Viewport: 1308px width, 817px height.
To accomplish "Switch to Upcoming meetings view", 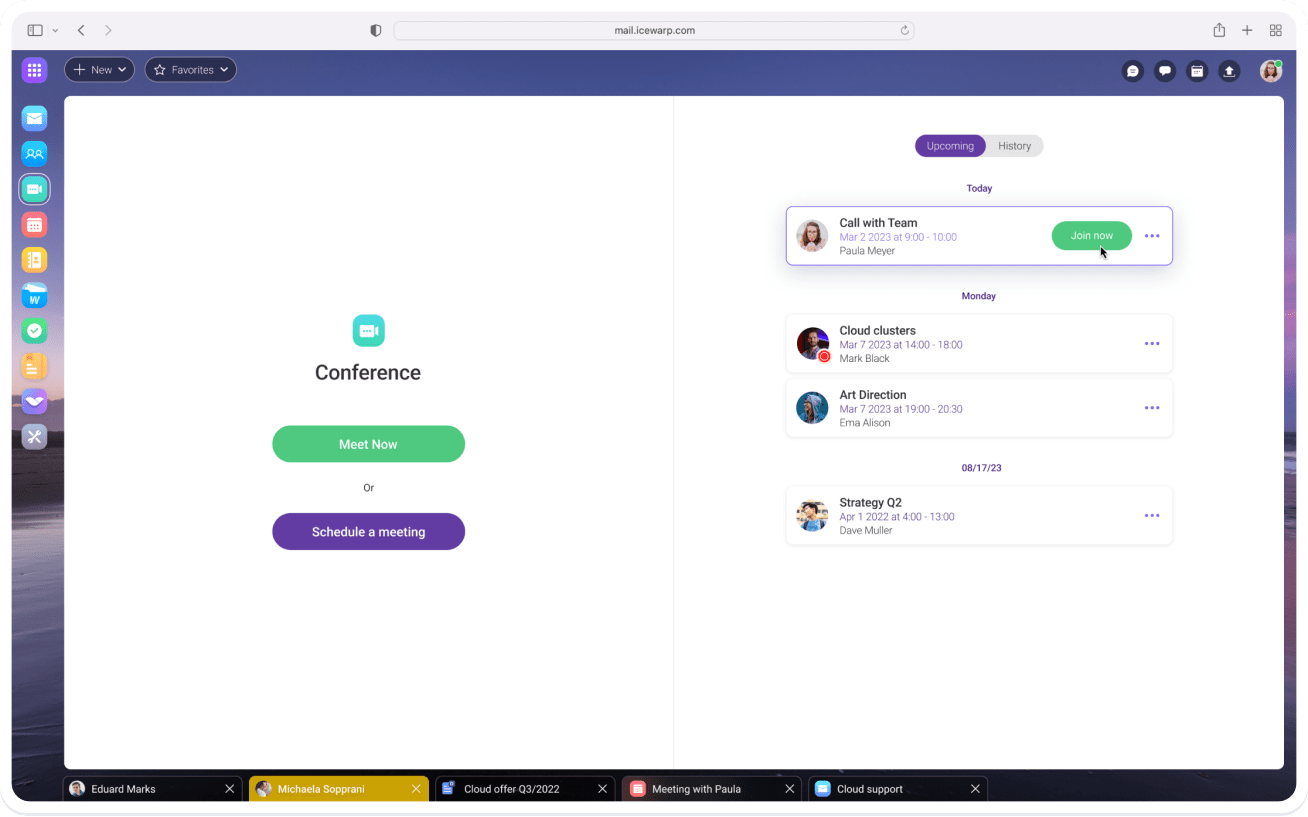I will click(x=949, y=146).
